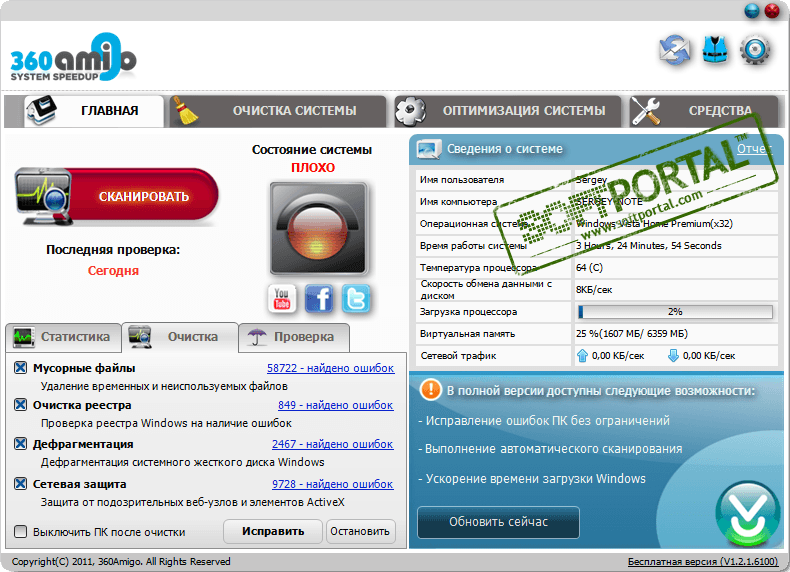Image resolution: width=790 pixels, height=572 pixels.
Task: Click the orange exclamation warning icon
Action: 431,390
